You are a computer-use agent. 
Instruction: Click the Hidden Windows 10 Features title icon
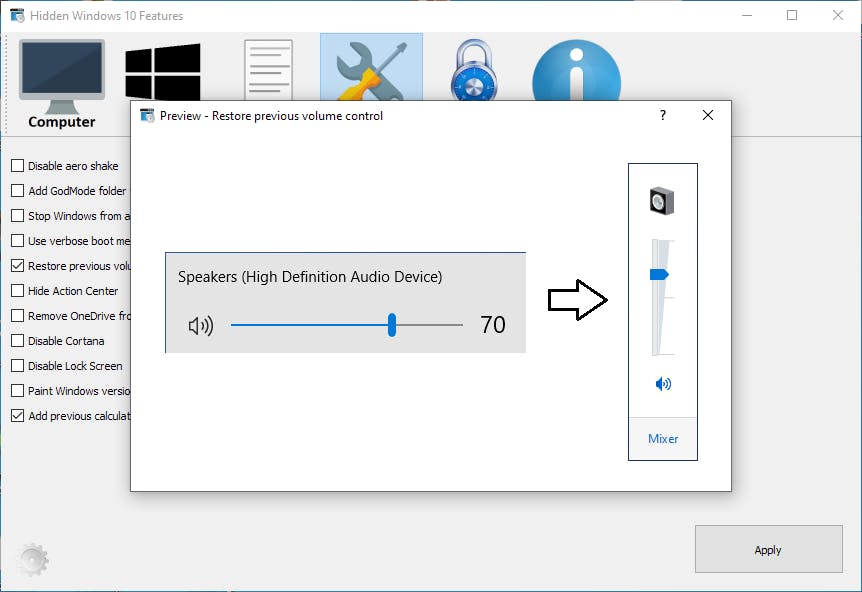[18, 15]
